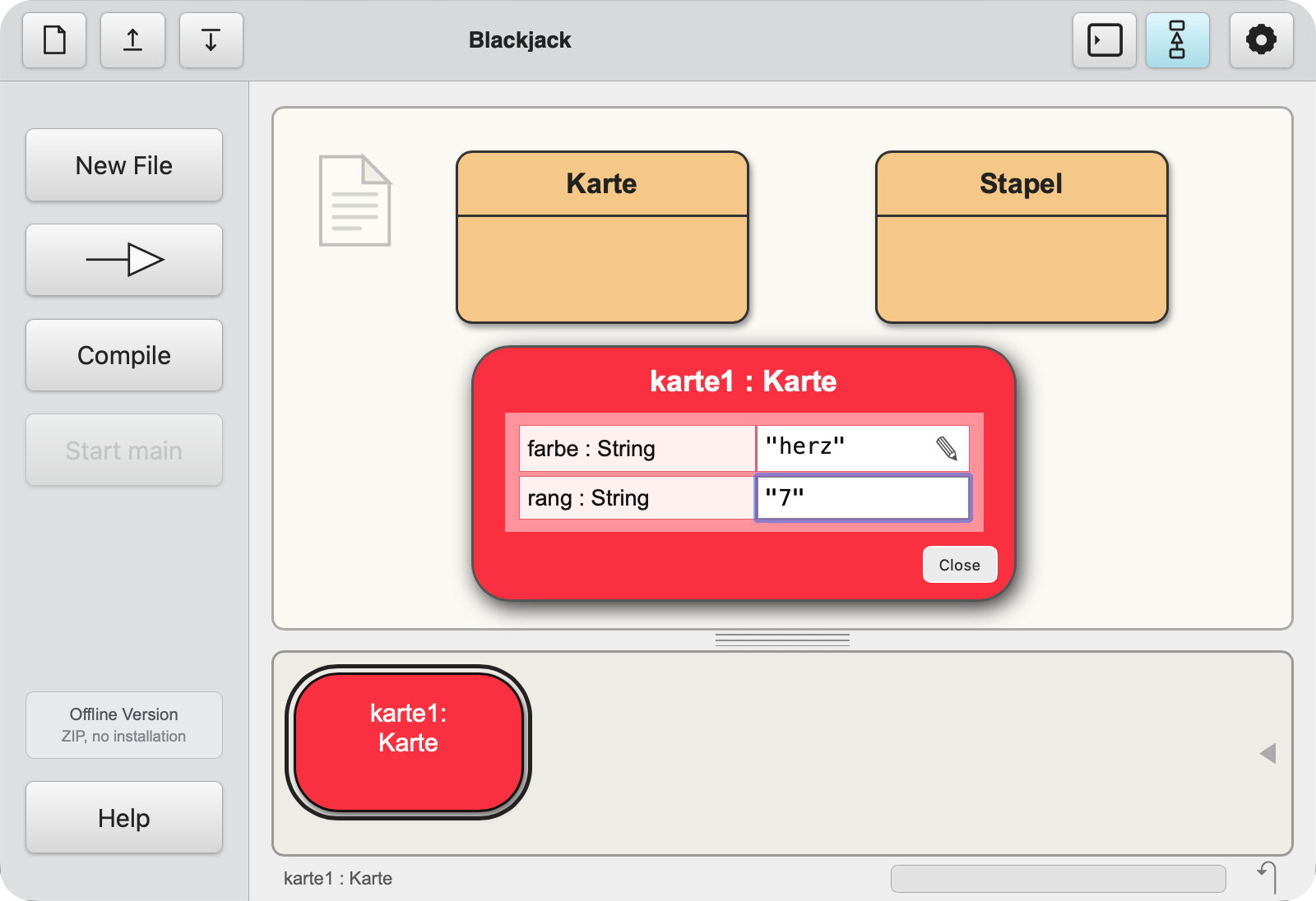The width and height of the screenshot is (1316, 901).
Task: Click the New File button
Action: pyautogui.click(x=124, y=165)
